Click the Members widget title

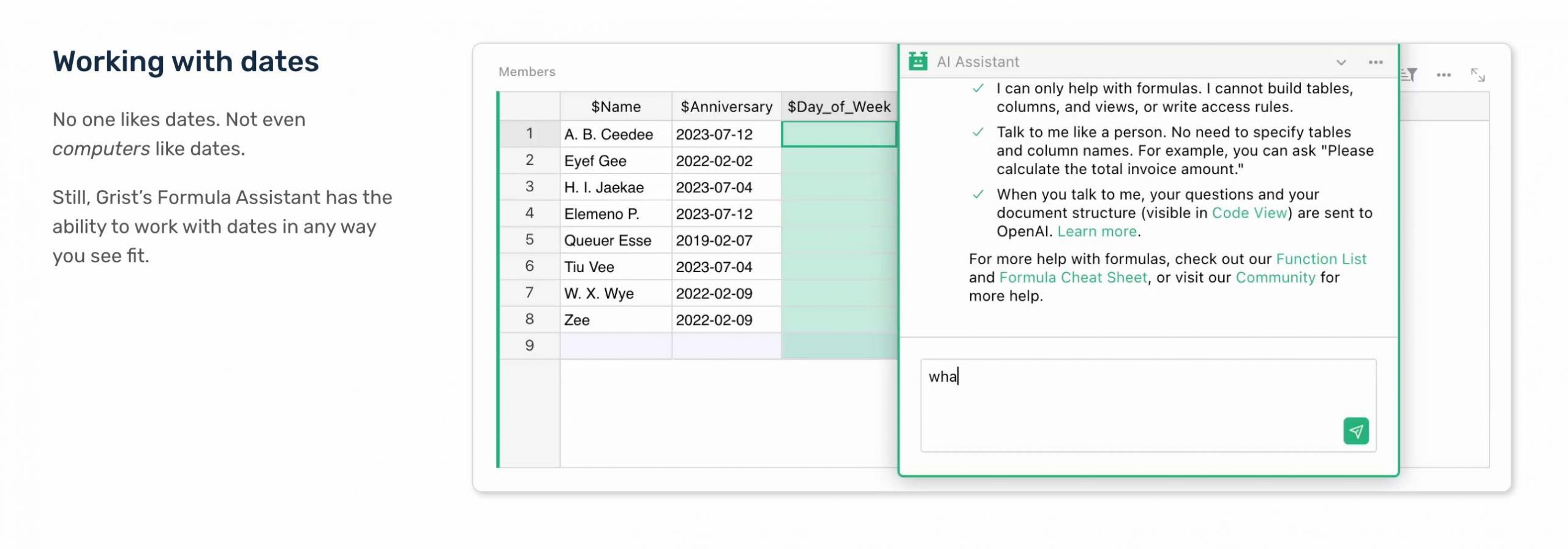point(527,72)
